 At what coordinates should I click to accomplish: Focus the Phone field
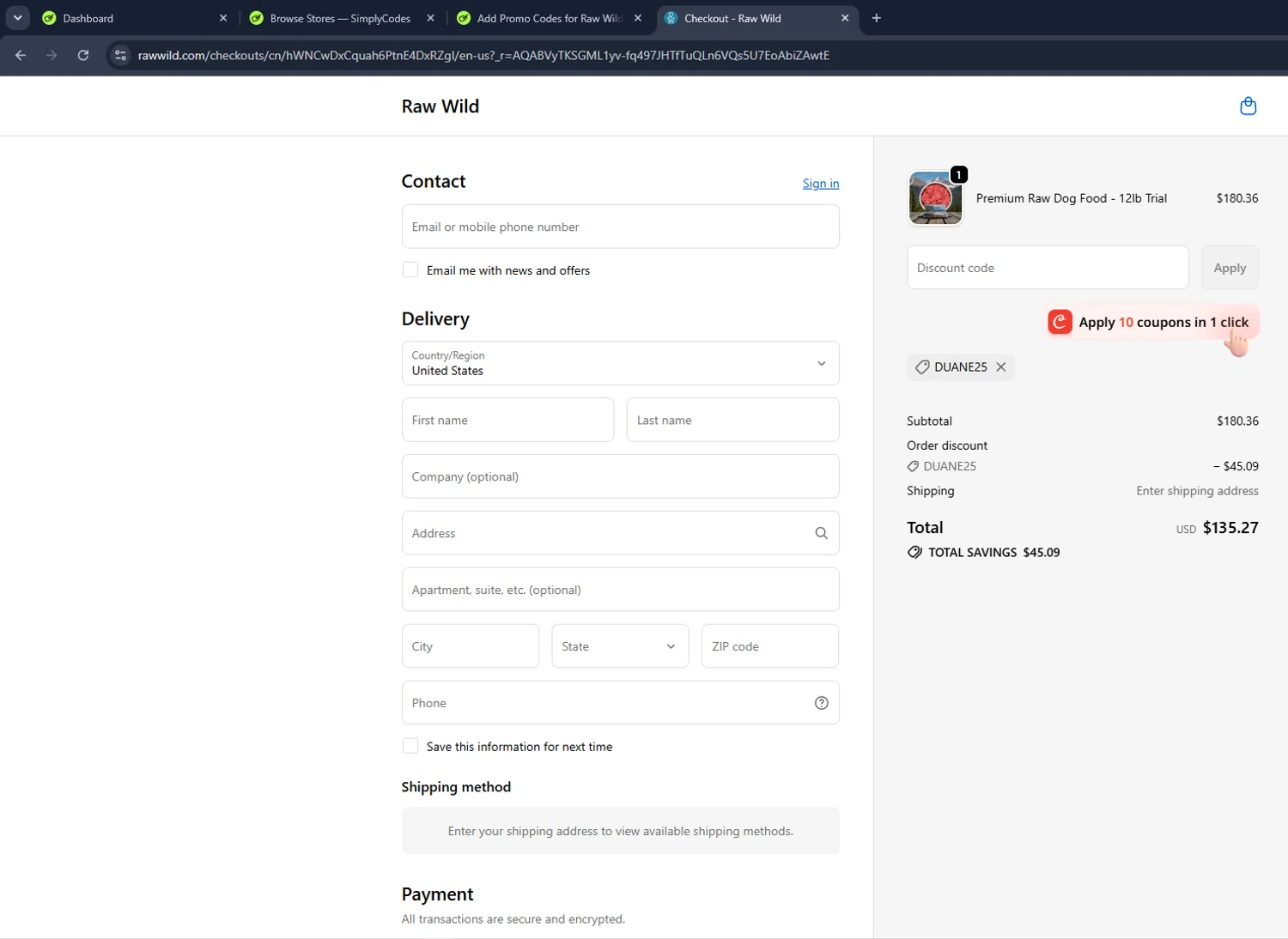(x=620, y=703)
